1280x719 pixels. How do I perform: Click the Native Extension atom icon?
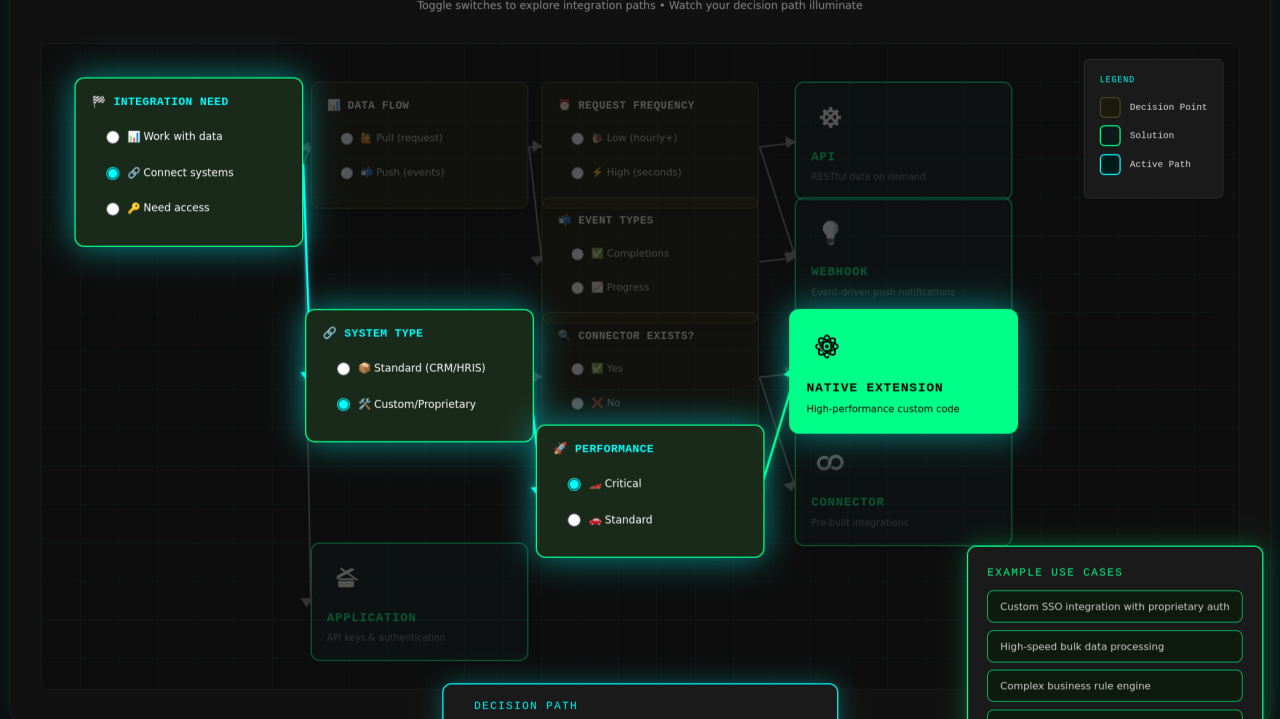coord(826,347)
